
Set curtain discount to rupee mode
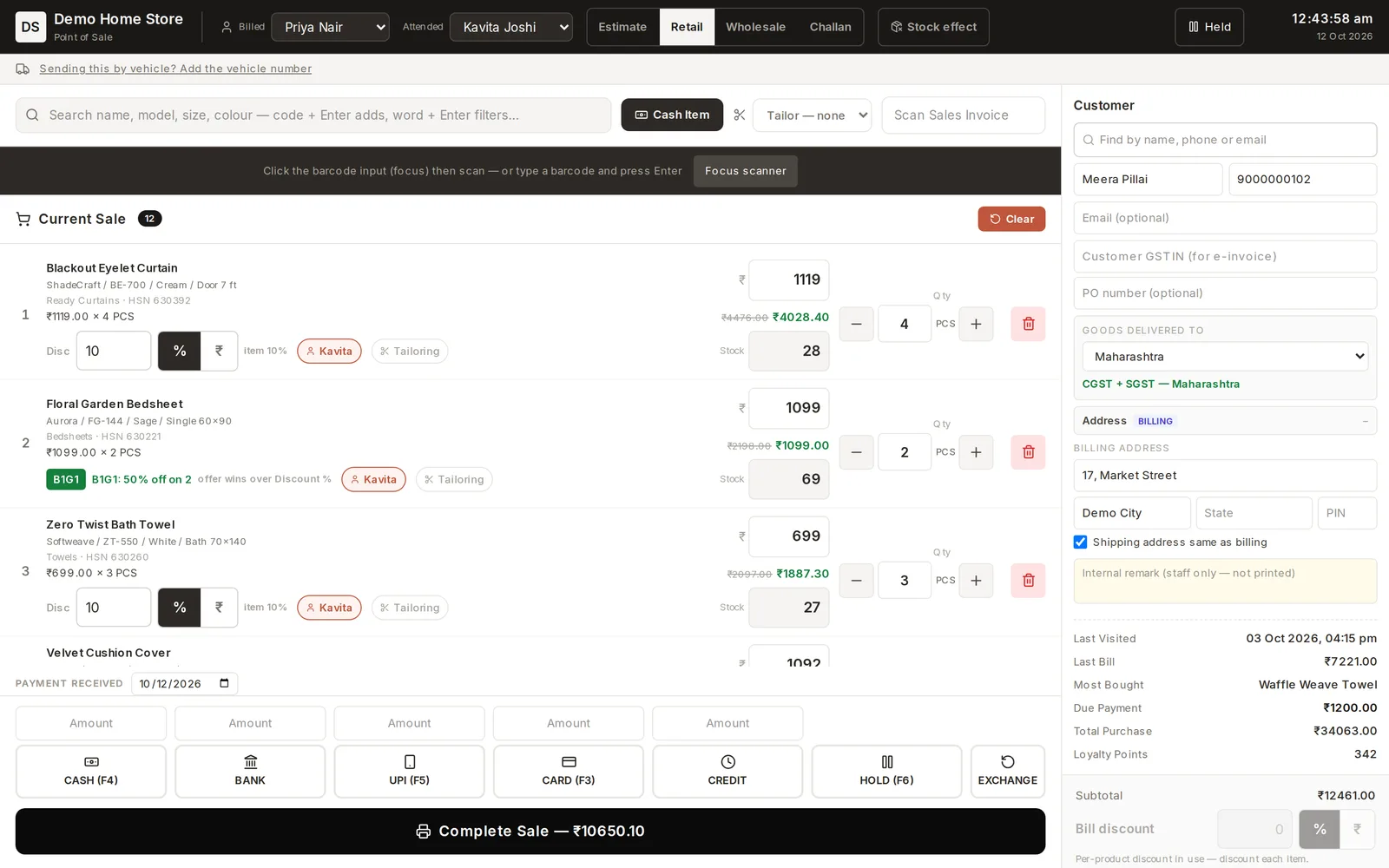coord(219,351)
